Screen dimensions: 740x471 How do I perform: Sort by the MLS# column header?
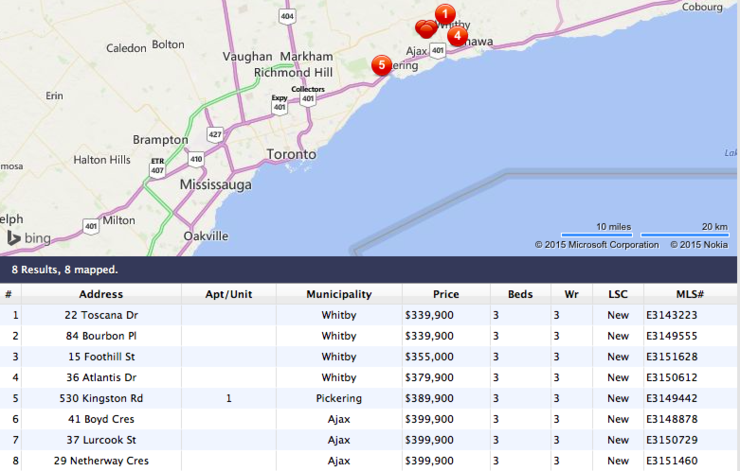tap(689, 294)
